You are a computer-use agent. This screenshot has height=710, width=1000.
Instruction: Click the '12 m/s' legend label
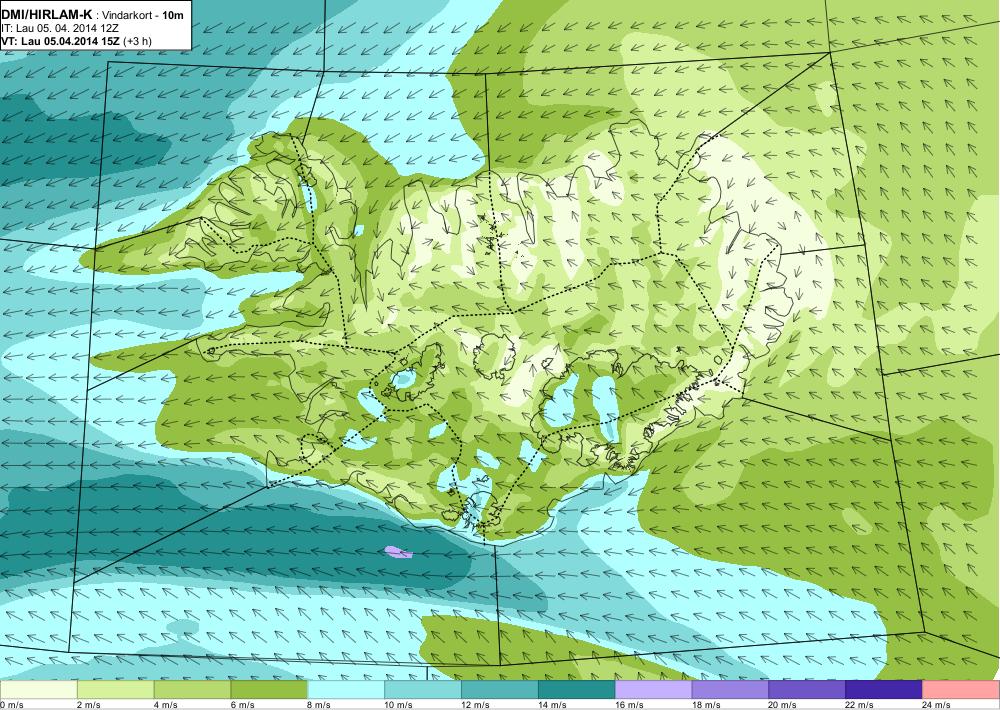click(x=475, y=705)
